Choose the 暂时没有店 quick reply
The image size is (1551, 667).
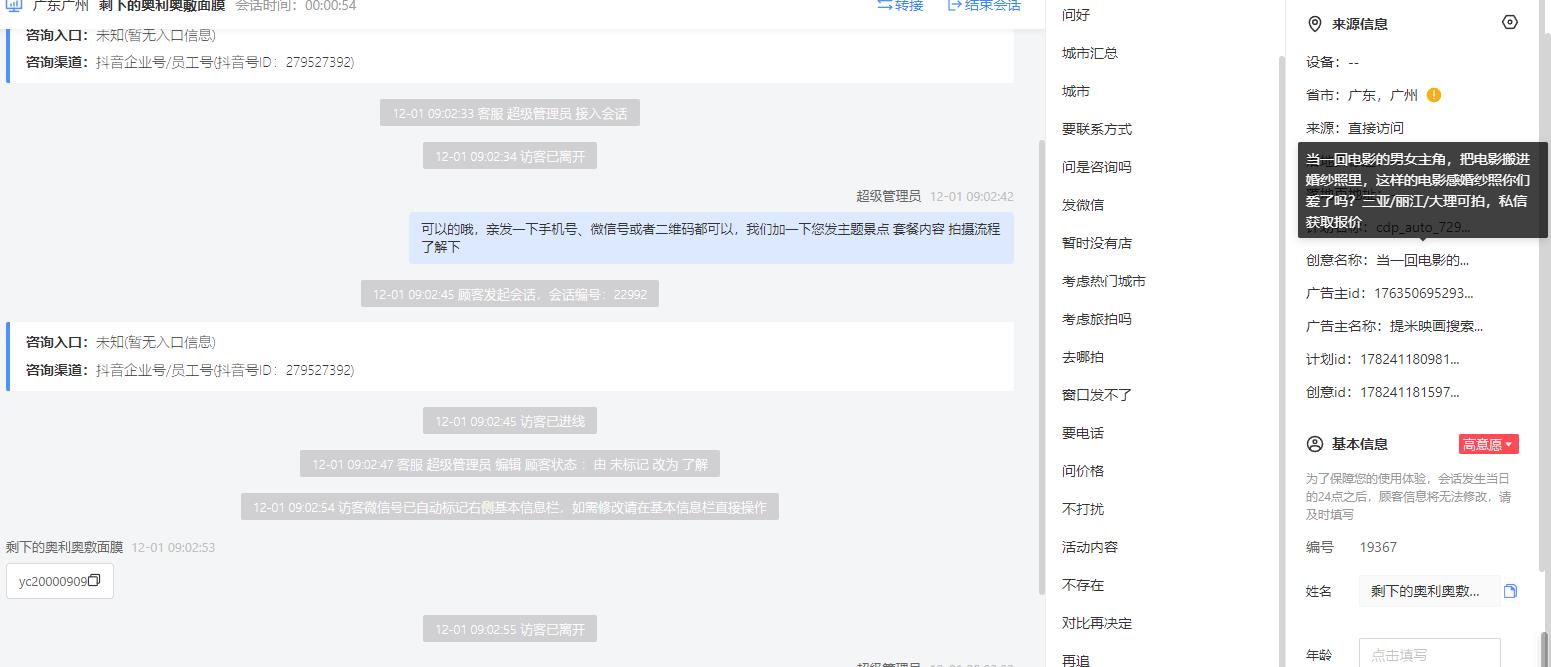pyautogui.click(x=1097, y=243)
